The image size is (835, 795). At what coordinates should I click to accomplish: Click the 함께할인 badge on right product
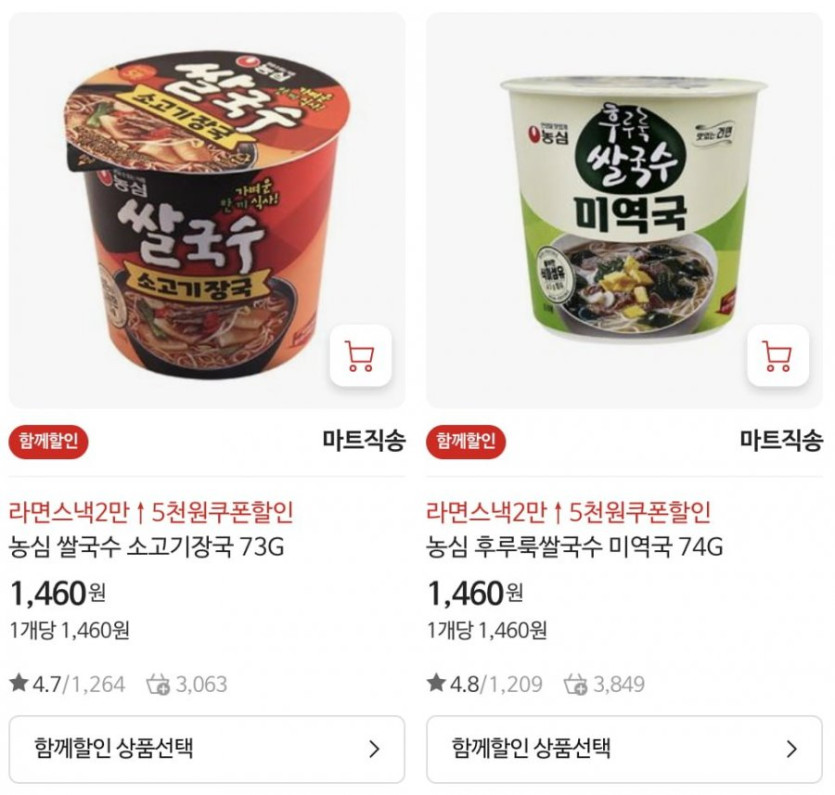click(466, 440)
